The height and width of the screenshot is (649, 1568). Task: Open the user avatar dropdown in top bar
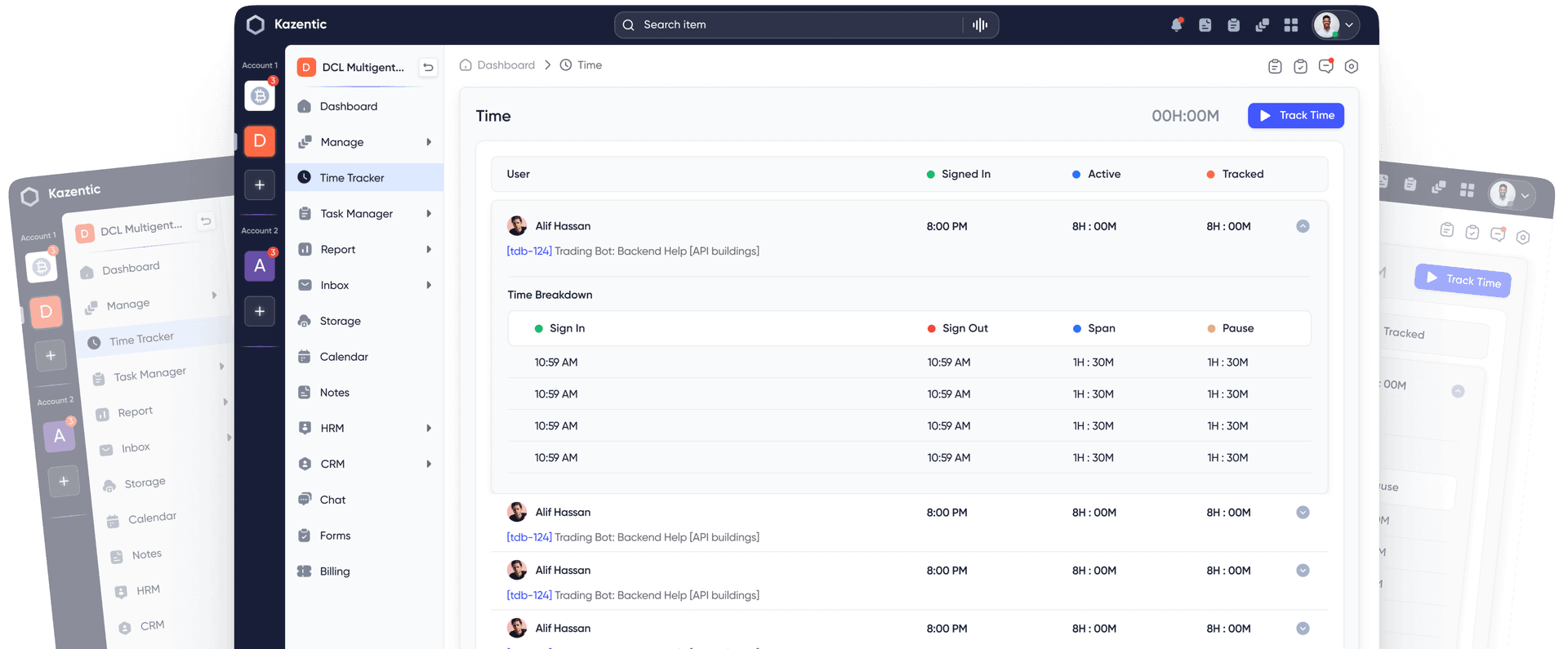1335,24
